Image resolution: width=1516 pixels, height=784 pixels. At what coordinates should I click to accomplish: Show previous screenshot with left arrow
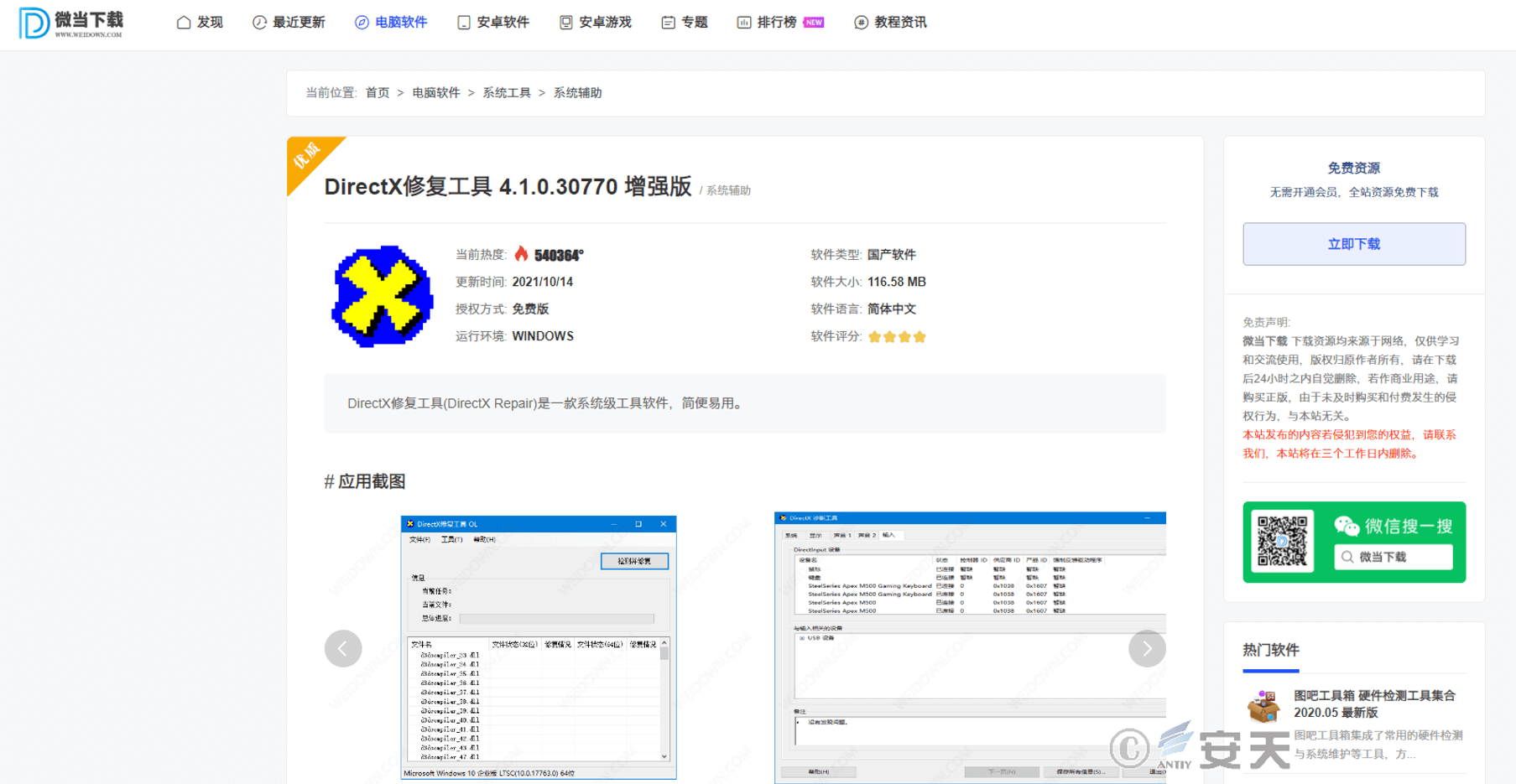343,648
